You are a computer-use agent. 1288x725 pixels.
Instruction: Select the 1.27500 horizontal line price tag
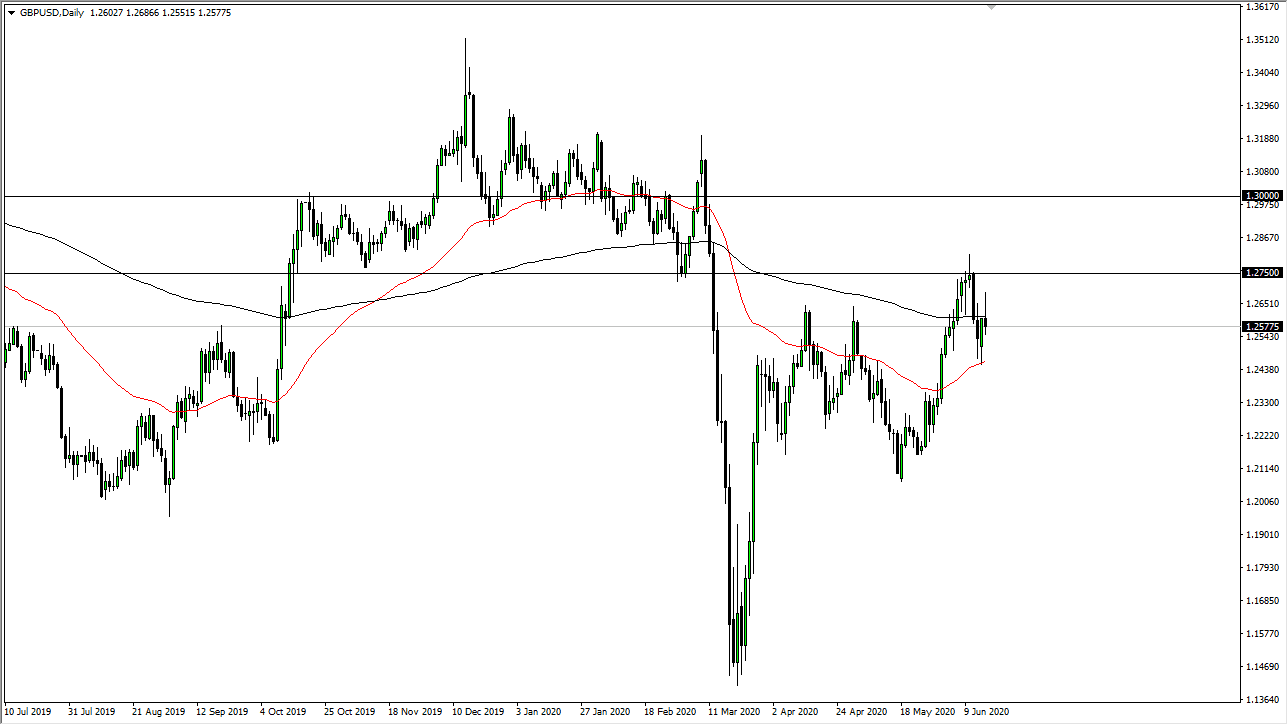click(x=1262, y=272)
